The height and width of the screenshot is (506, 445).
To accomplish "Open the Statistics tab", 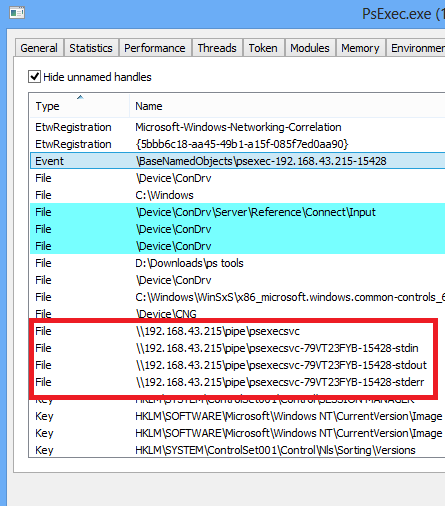I will 91,48.
